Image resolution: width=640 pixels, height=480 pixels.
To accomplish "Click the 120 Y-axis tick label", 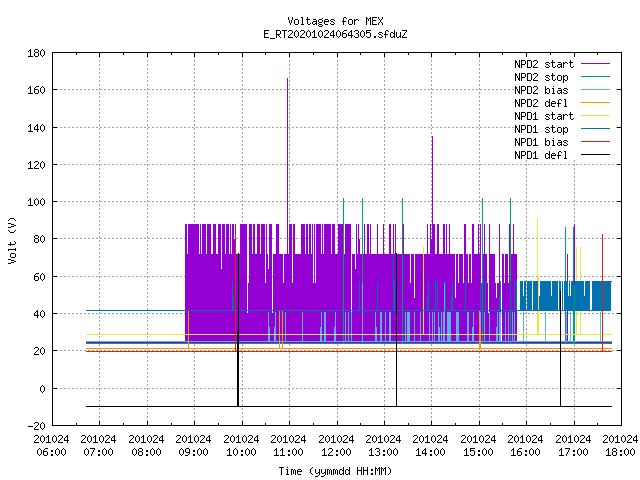I will point(36,165).
